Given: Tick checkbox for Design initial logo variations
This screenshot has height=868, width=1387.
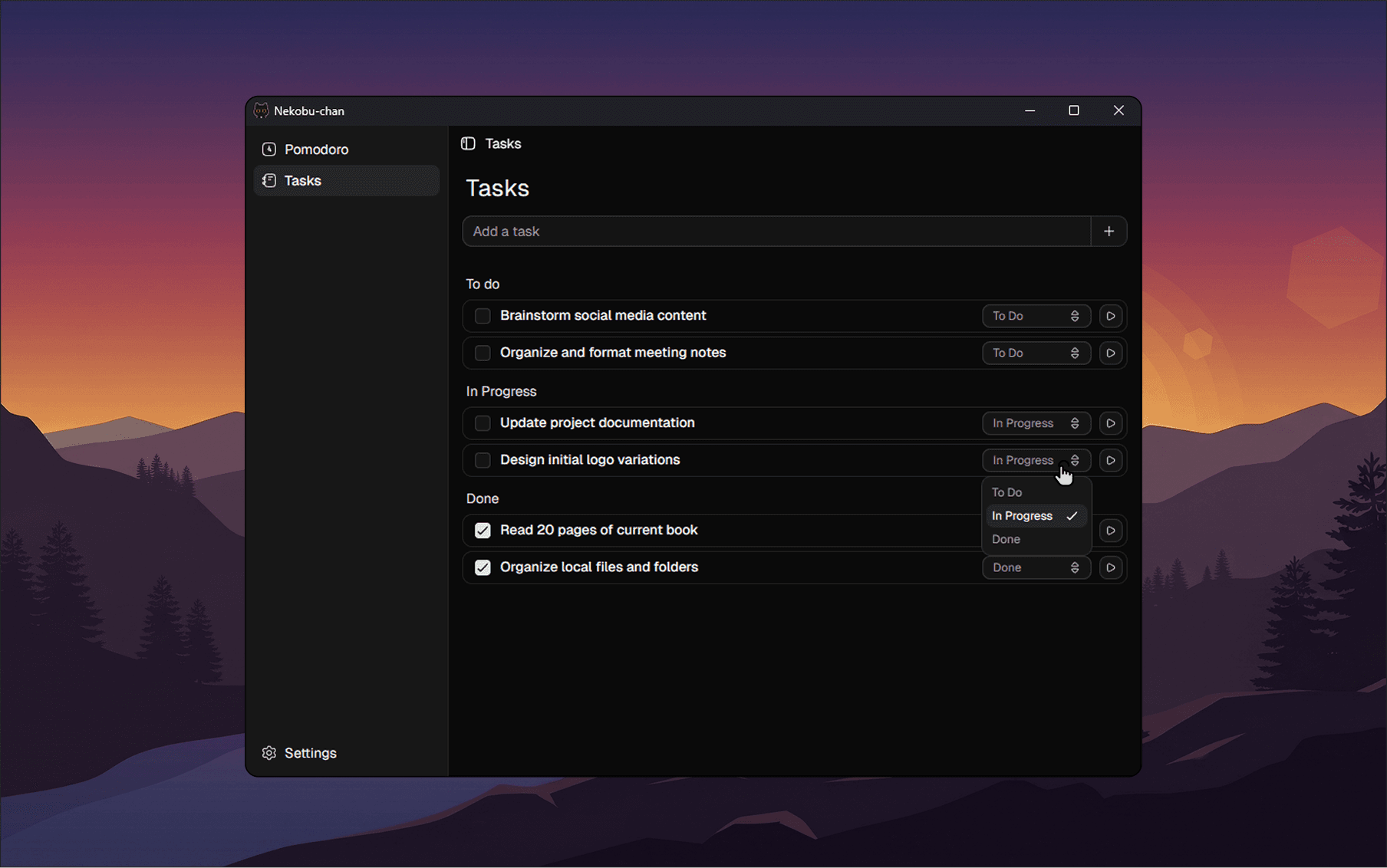Looking at the screenshot, I should [483, 460].
